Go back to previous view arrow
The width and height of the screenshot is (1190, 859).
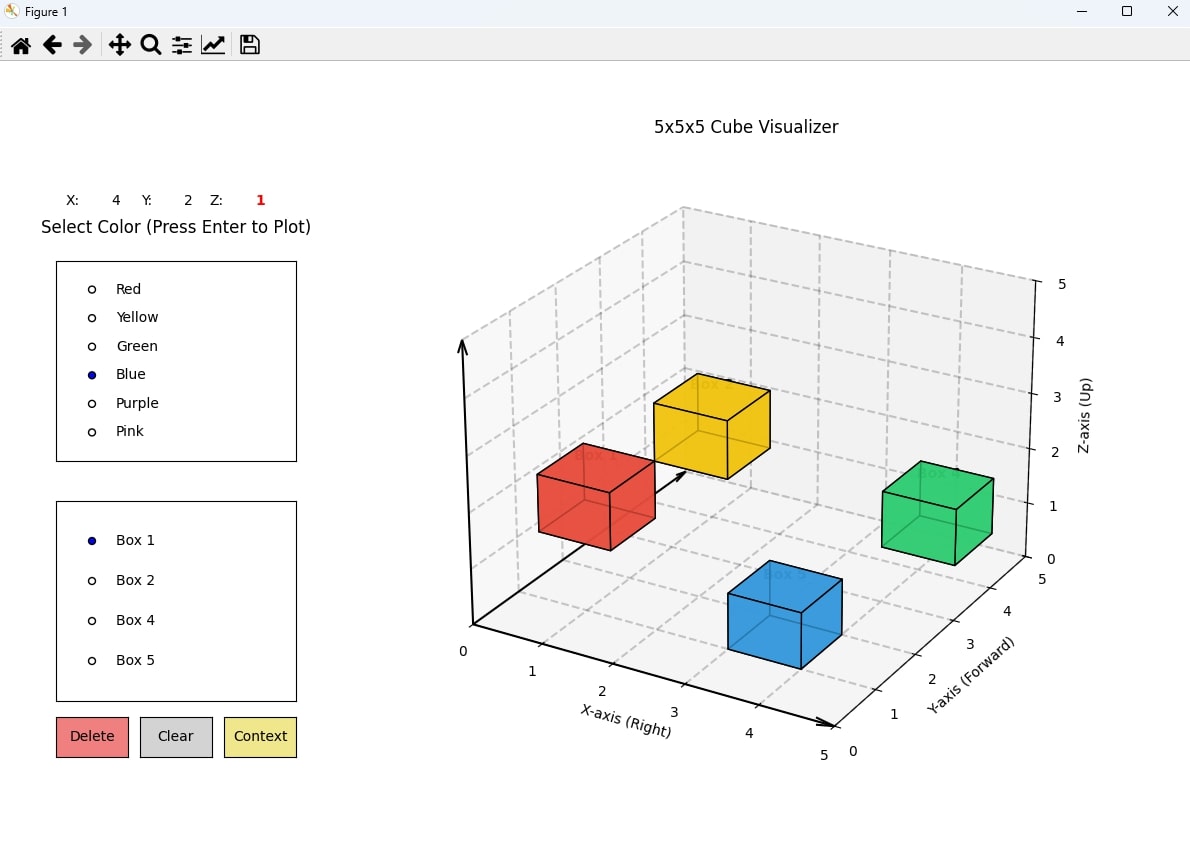[x=52, y=46]
